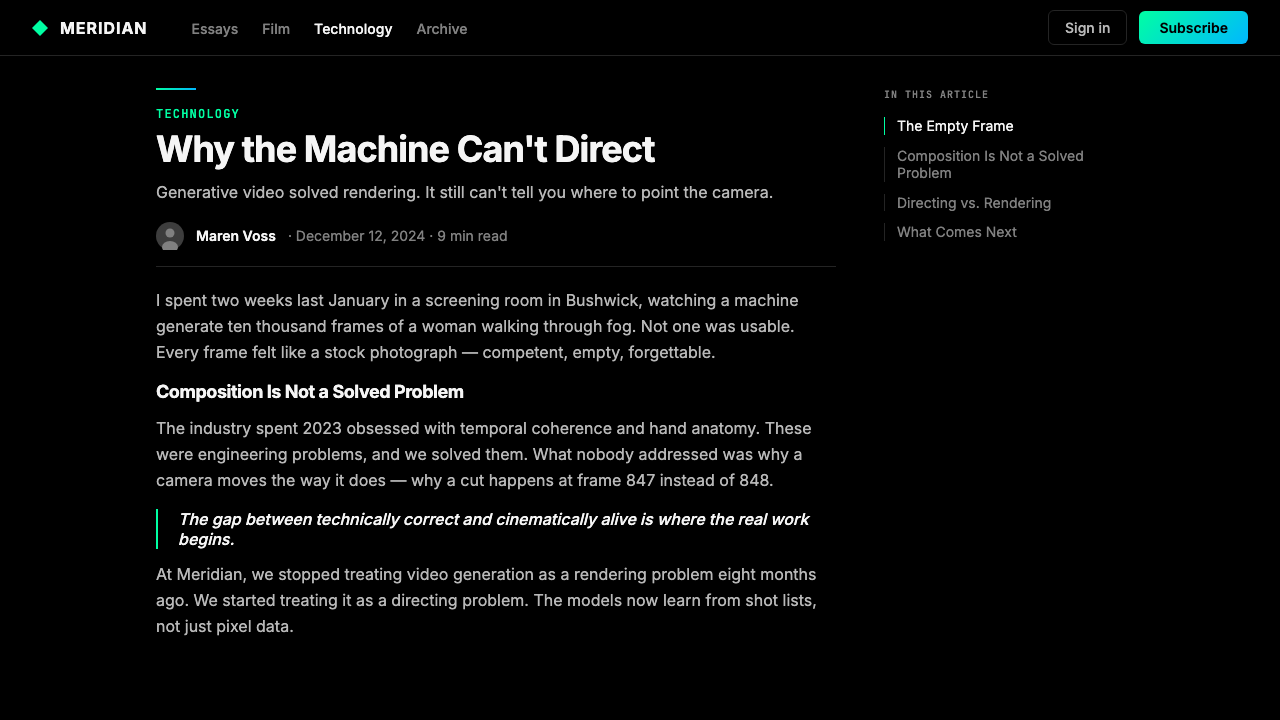Click the article title Why the Machine Can't Direct

click(x=405, y=149)
